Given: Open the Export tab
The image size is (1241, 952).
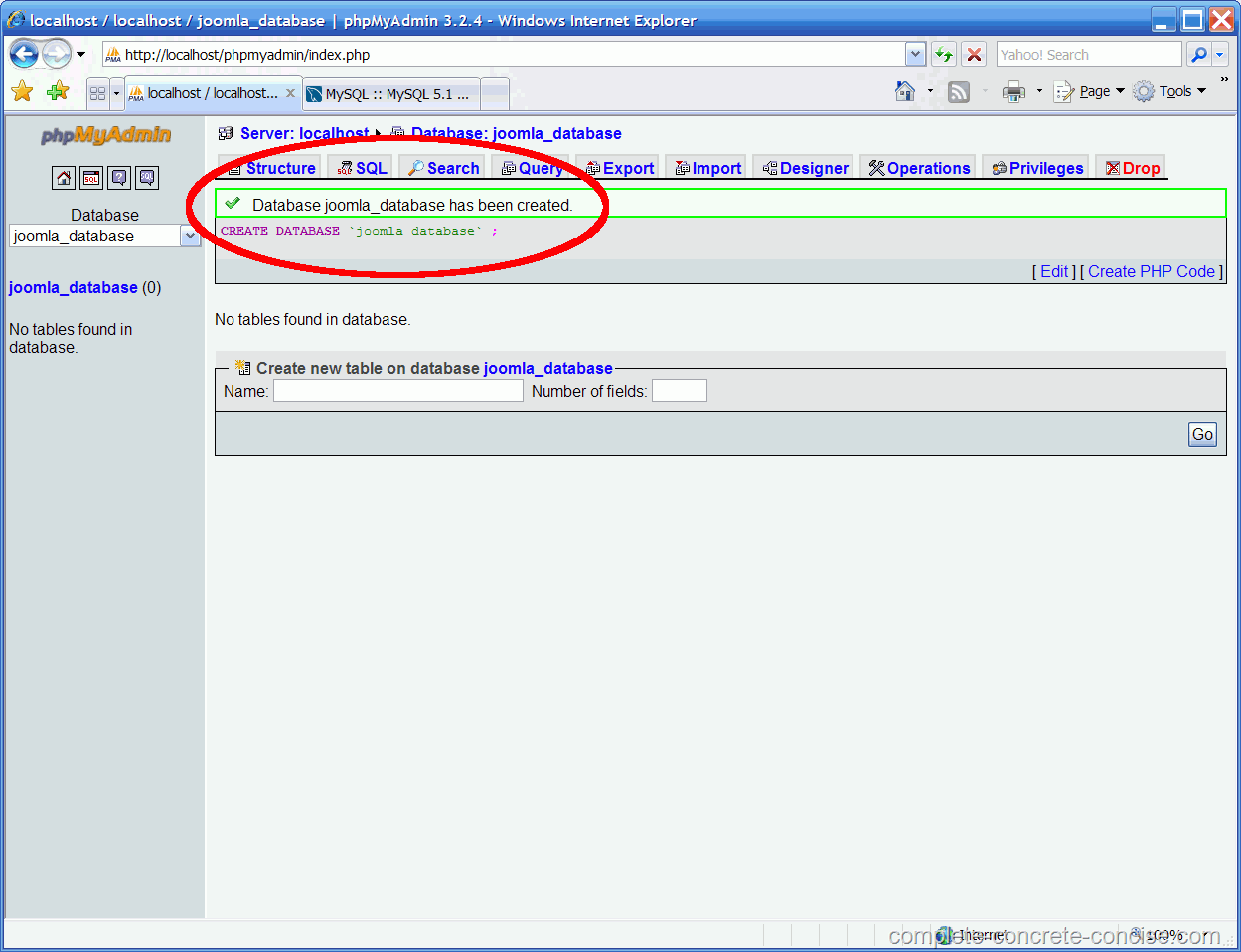Looking at the screenshot, I should click(x=619, y=168).
